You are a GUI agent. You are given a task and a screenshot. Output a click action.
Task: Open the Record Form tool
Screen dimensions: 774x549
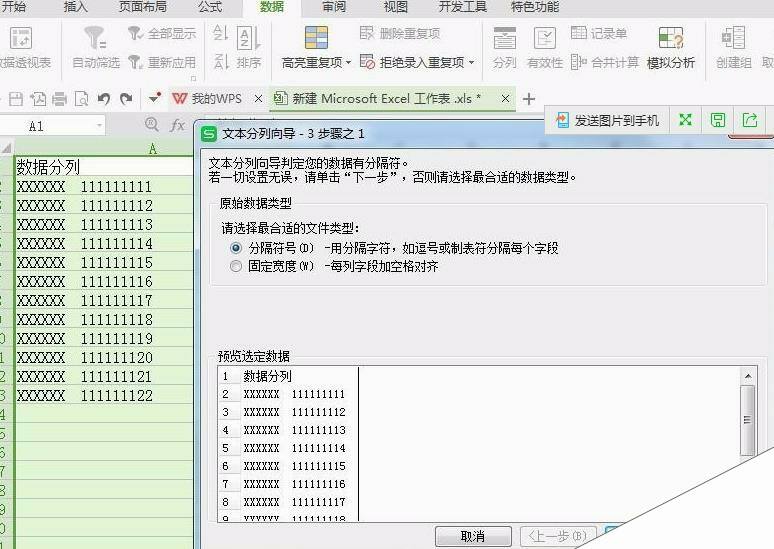599,34
